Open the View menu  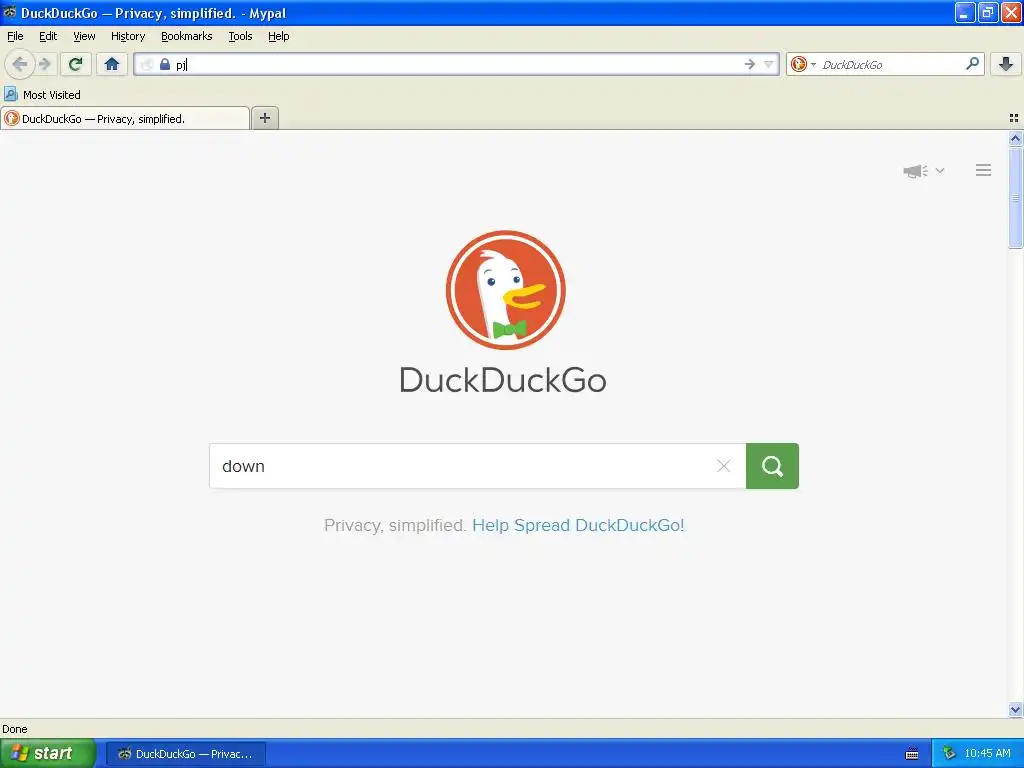coord(84,36)
